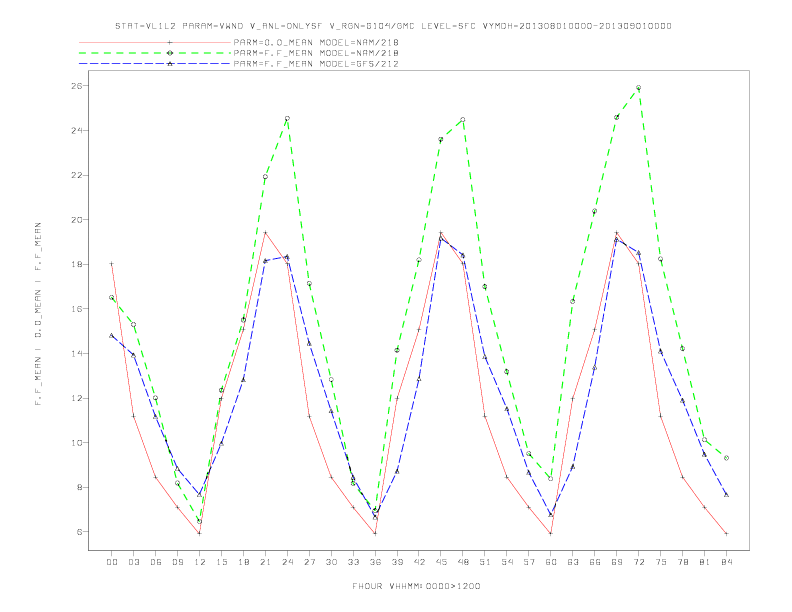Click the green circle marker at hour 84
Viewport: 792px width, 612px height.
click(x=726, y=458)
